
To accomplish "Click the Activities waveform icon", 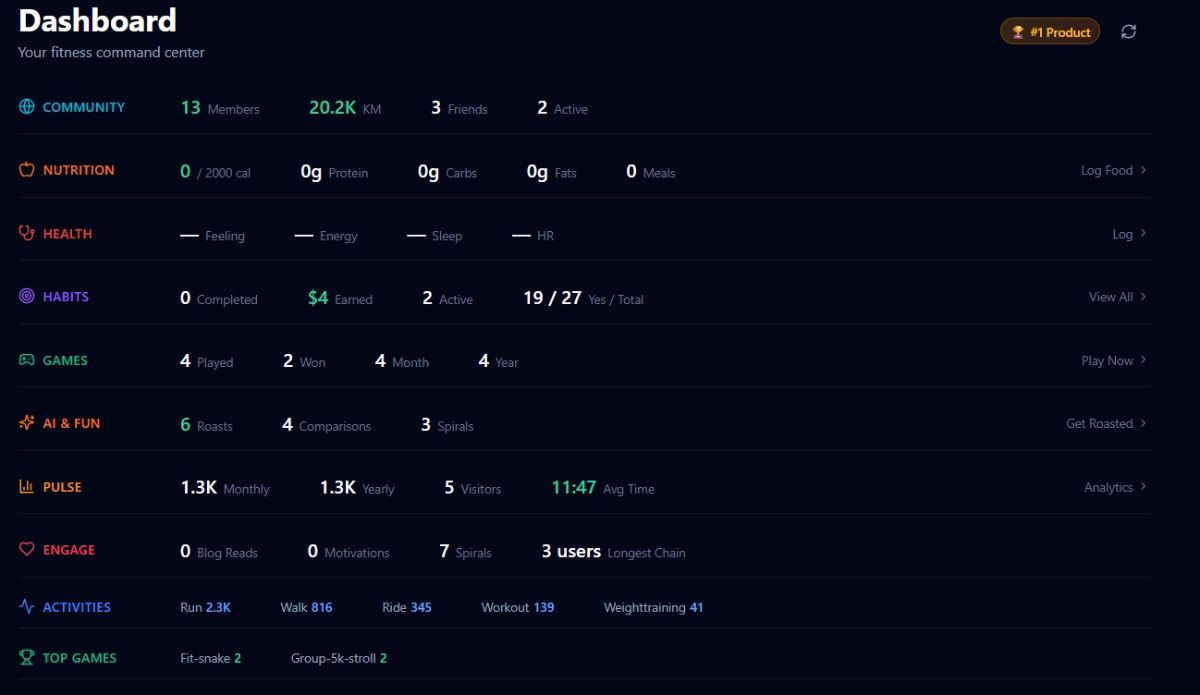I will click(27, 607).
